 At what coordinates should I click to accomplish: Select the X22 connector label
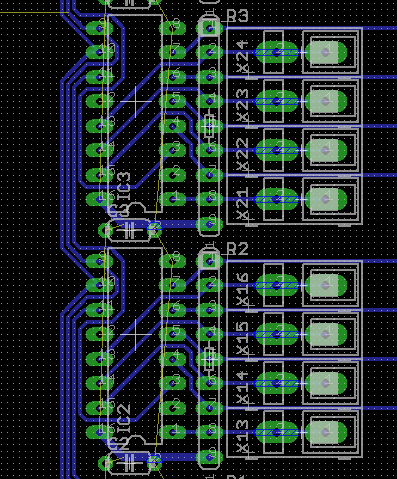point(243,155)
